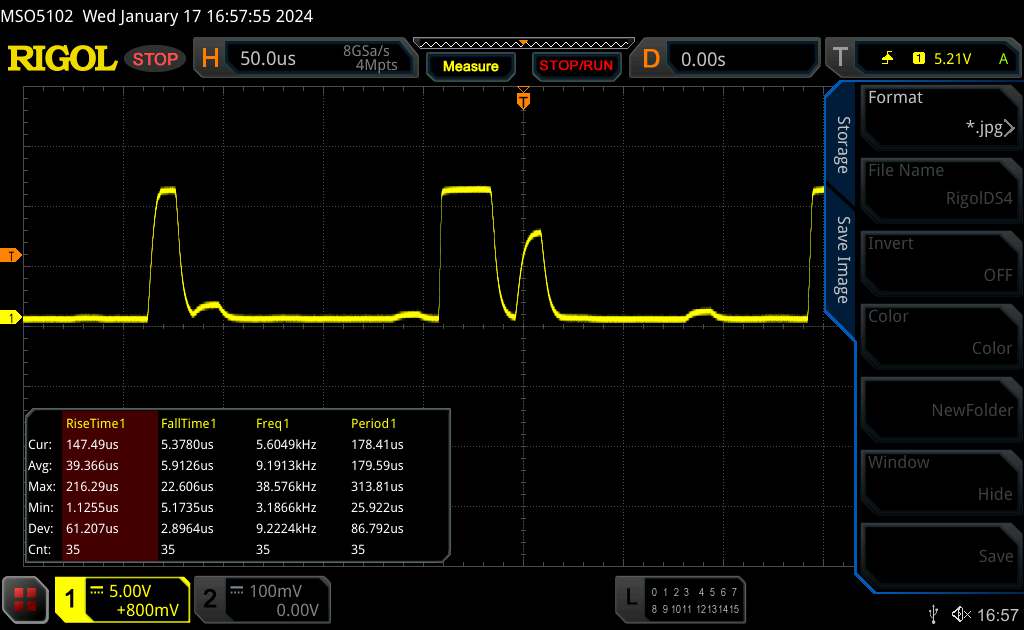Image resolution: width=1024 pixels, height=630 pixels.
Task: Select the Period1 measurement column header
Action: (x=374, y=423)
